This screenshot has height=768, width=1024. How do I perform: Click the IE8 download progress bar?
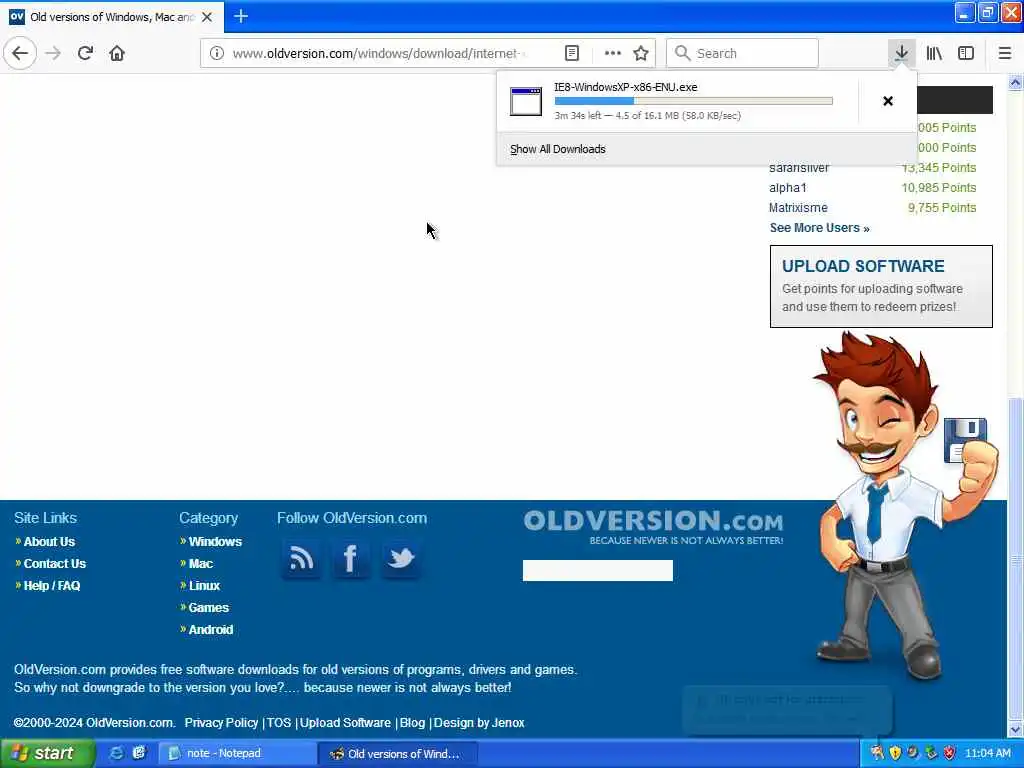[693, 101]
